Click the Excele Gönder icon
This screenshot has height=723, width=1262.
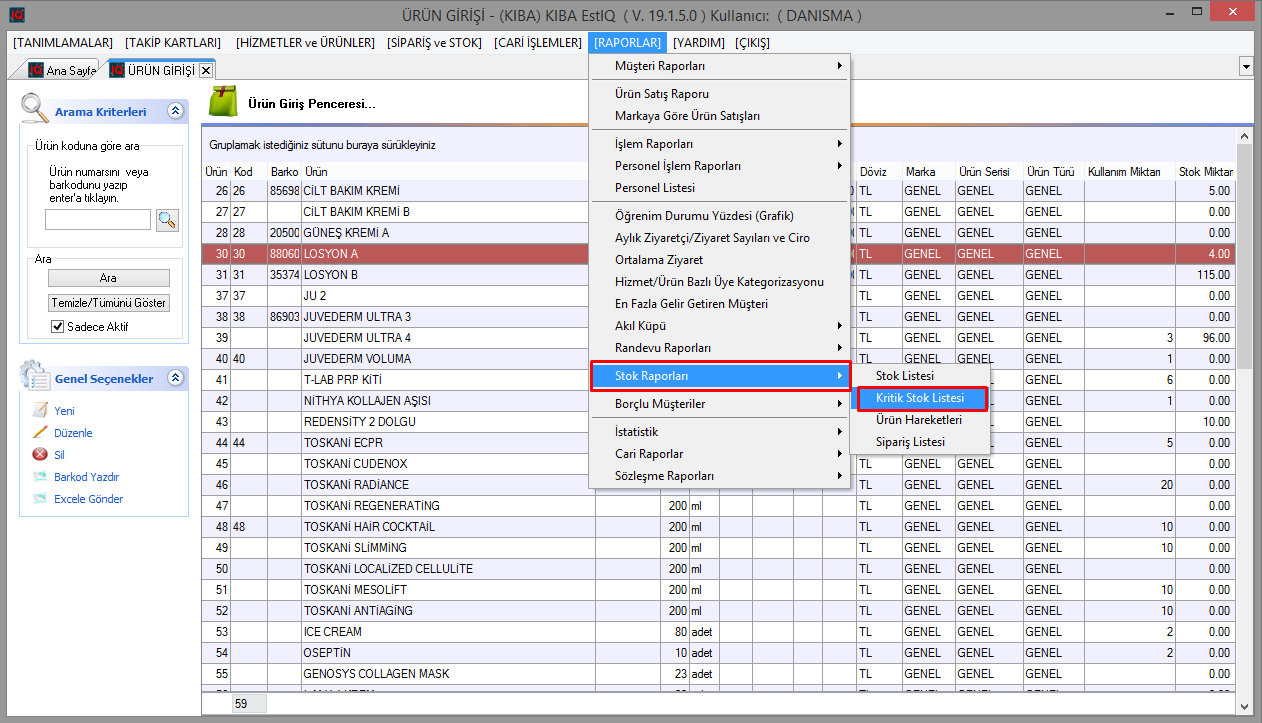pos(40,499)
